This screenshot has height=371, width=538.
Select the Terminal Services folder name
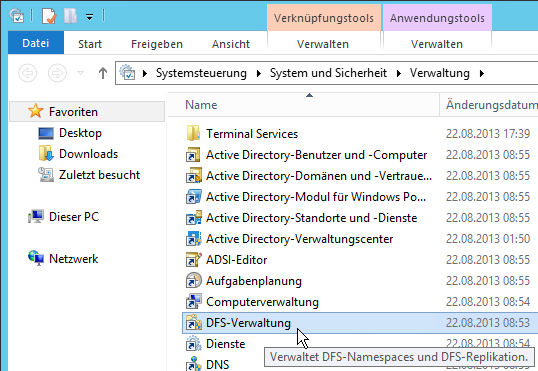coord(252,134)
